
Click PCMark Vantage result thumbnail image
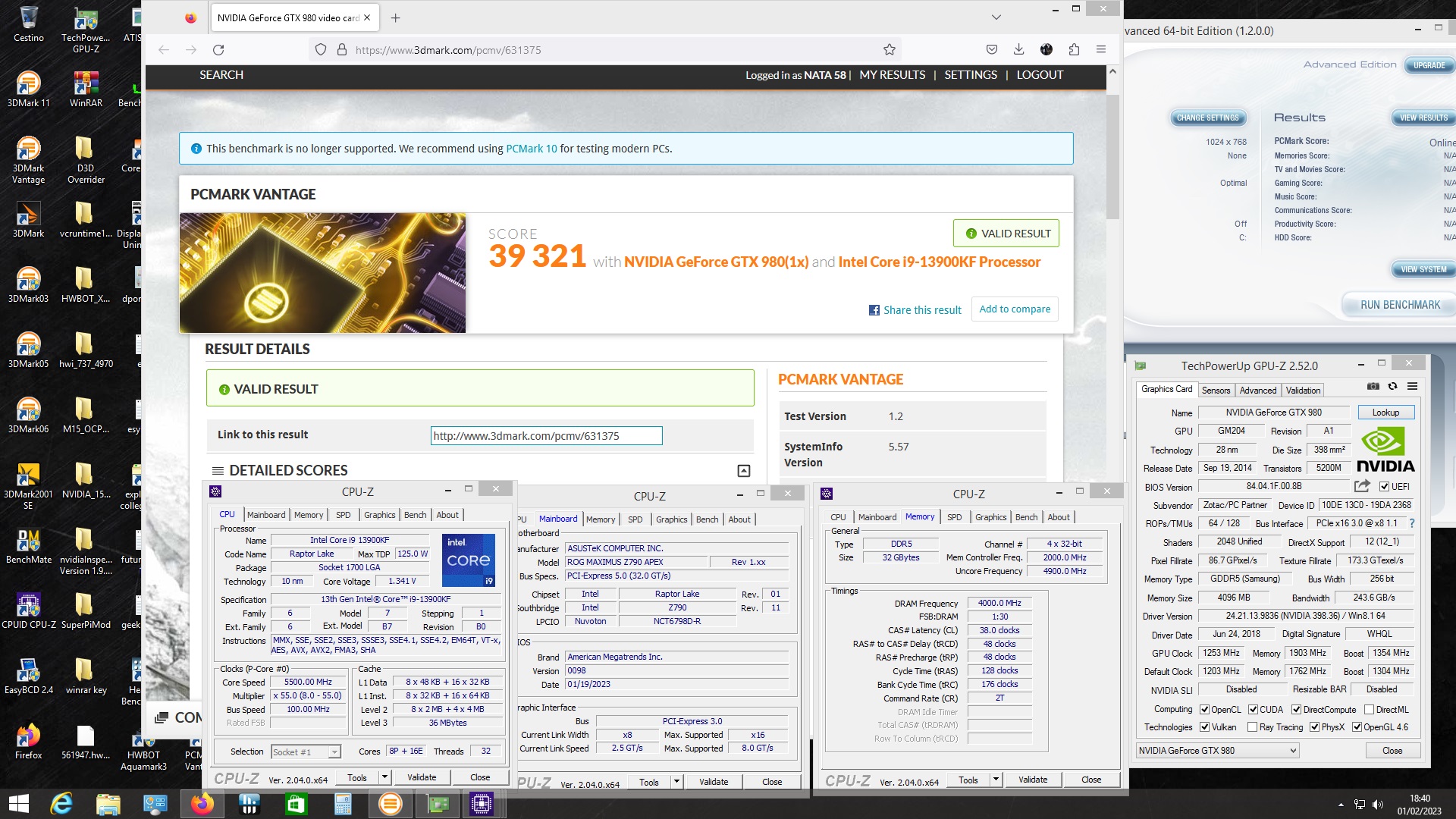click(x=322, y=273)
